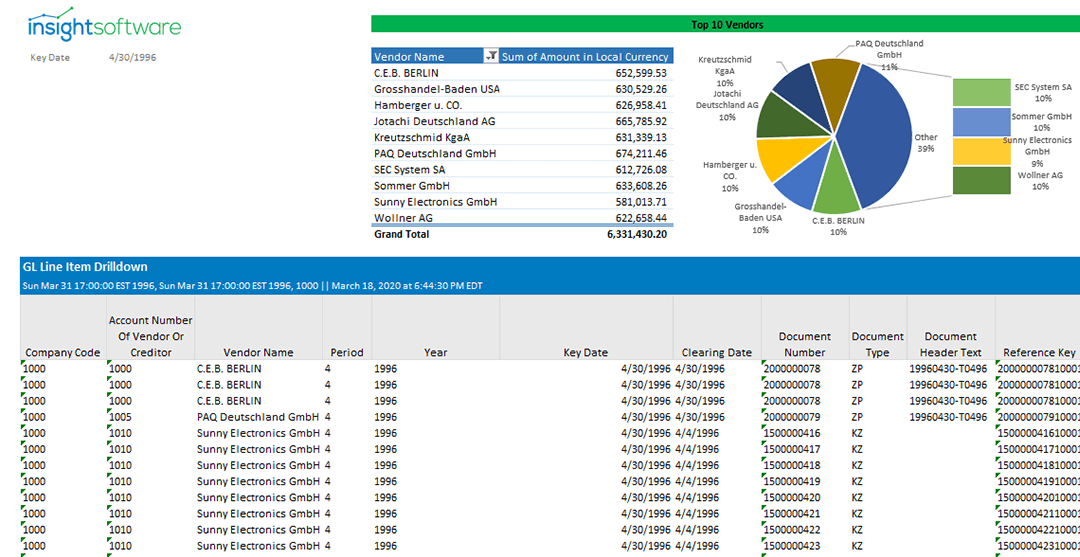Open the Vendor Name filter dropdown

pyautogui.click(x=491, y=56)
